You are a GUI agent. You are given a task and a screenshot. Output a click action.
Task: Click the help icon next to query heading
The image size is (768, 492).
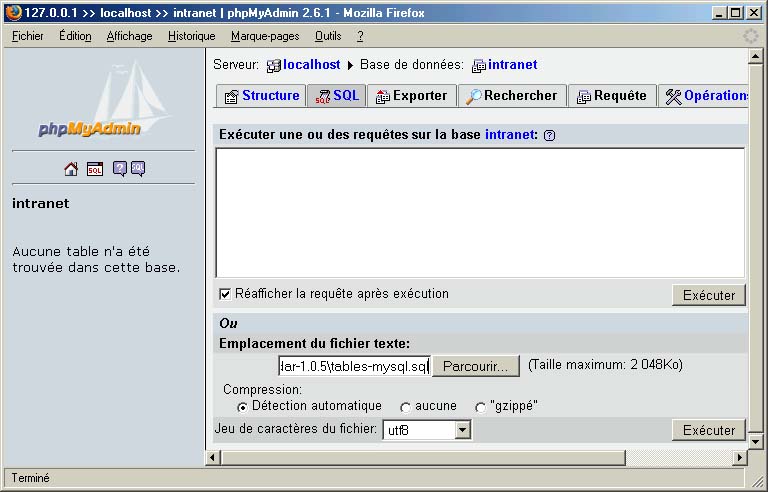[x=550, y=135]
